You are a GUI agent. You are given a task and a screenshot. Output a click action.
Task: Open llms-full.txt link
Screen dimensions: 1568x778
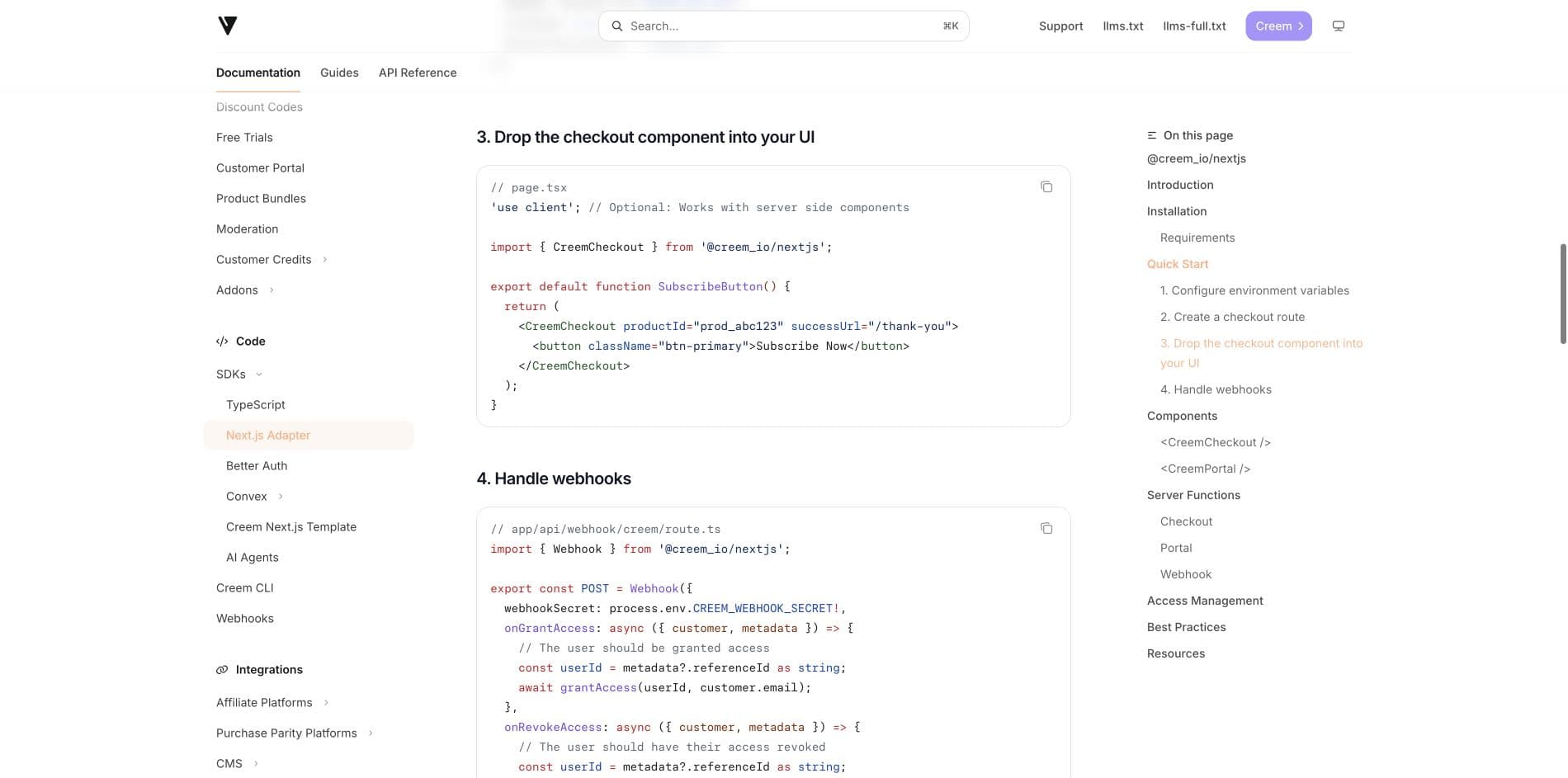tap(1194, 26)
